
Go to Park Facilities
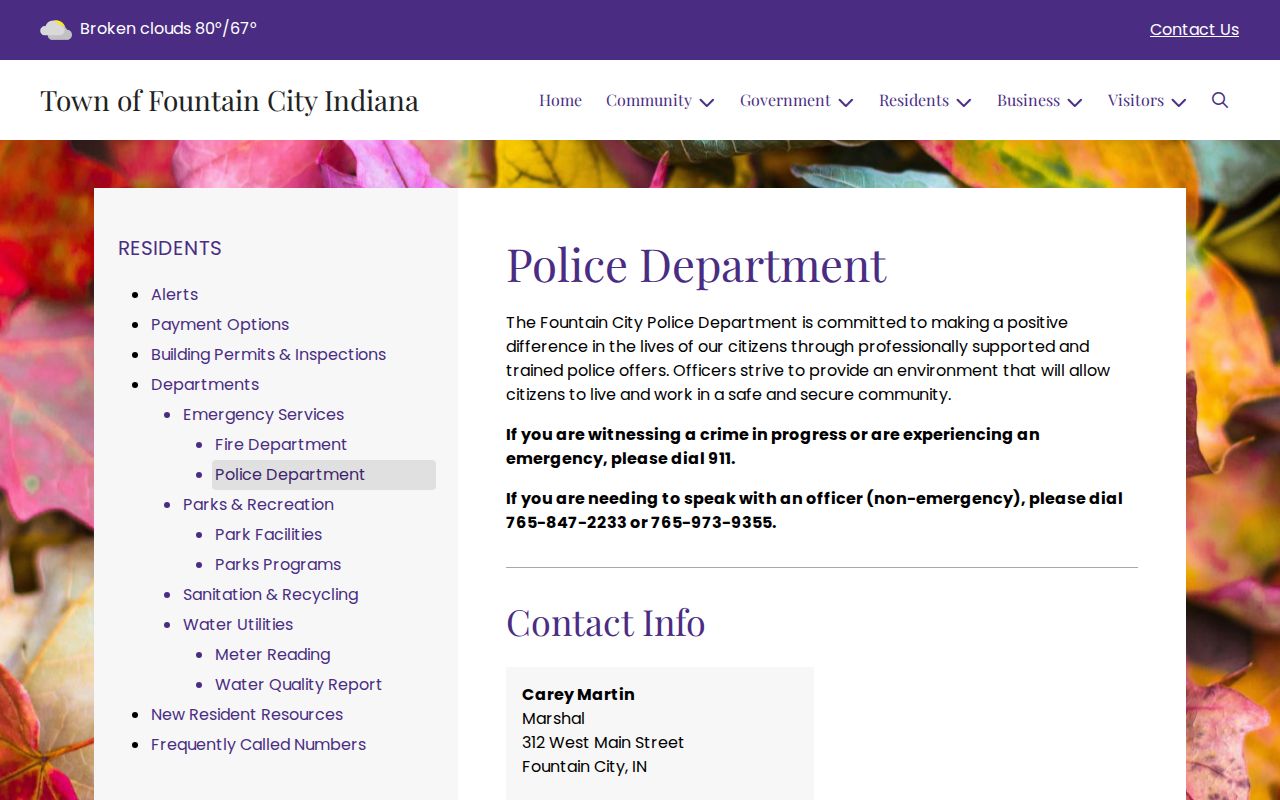(268, 534)
